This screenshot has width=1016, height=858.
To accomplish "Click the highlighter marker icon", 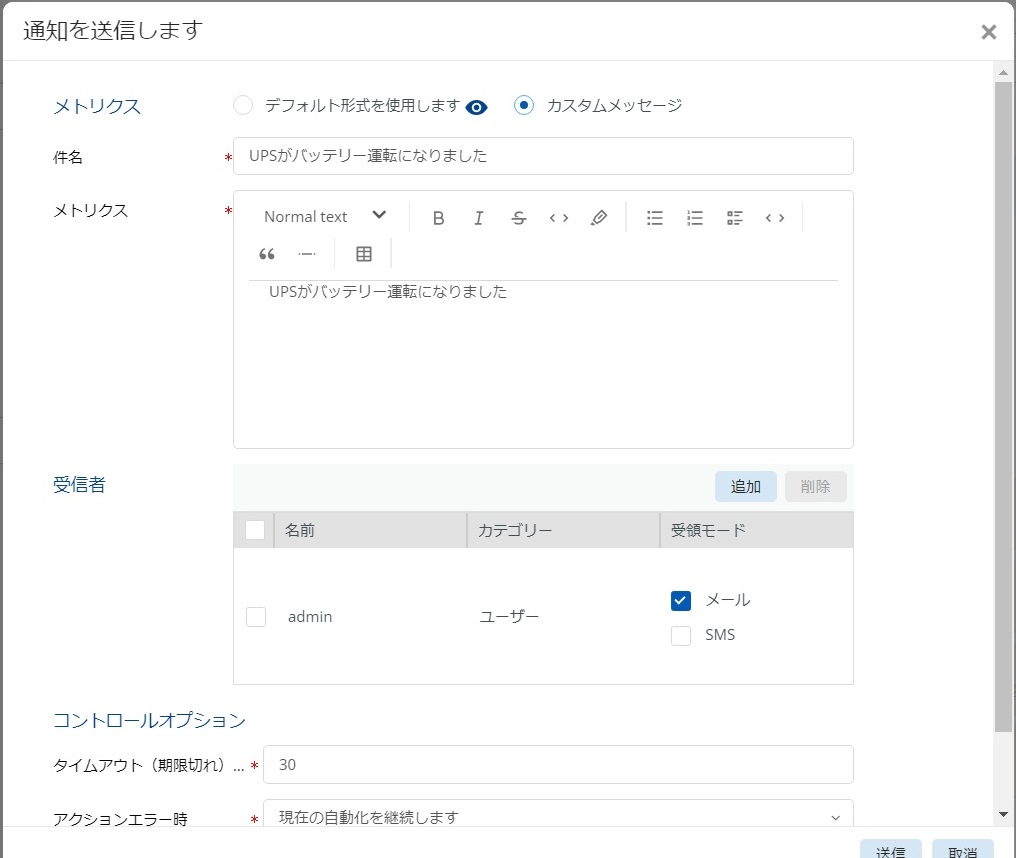I will click(x=599, y=217).
